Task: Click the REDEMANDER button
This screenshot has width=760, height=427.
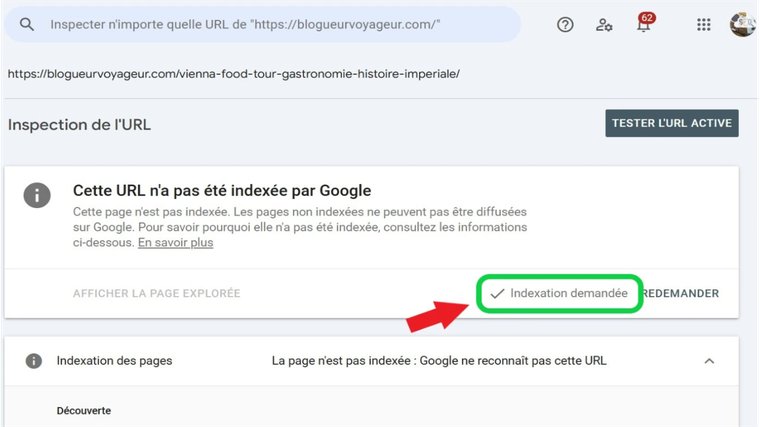Action: tap(681, 293)
